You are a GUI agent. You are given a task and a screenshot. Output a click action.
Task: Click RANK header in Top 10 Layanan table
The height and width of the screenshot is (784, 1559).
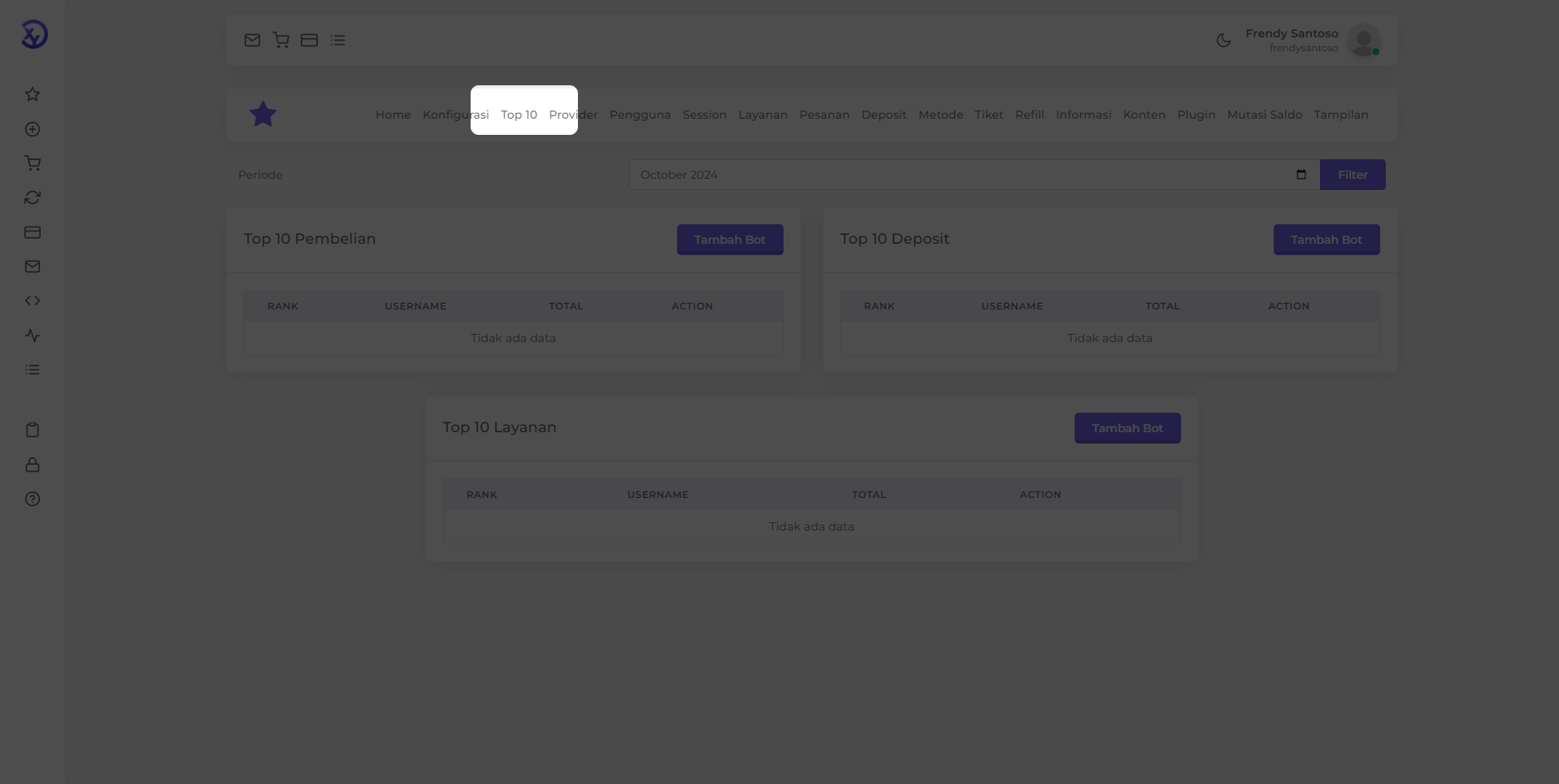[x=482, y=495]
